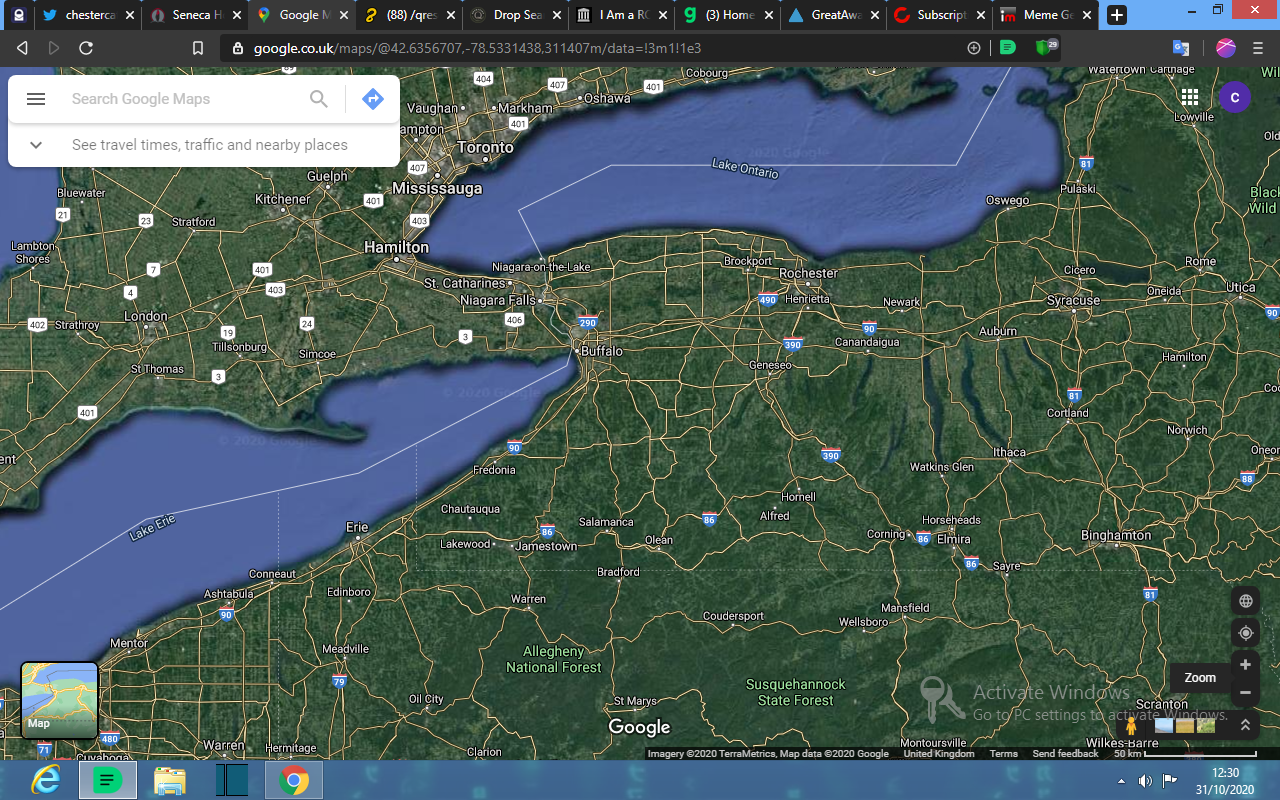Close the Google Maps tab
Image resolution: width=1280 pixels, height=800 pixels.
tap(343, 15)
